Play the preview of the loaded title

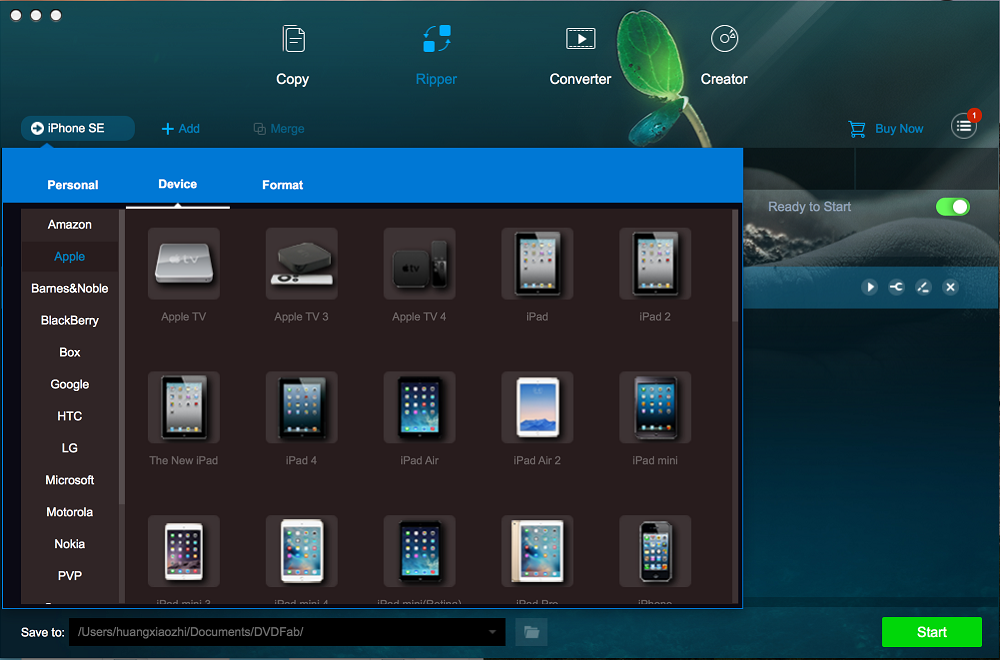point(869,287)
